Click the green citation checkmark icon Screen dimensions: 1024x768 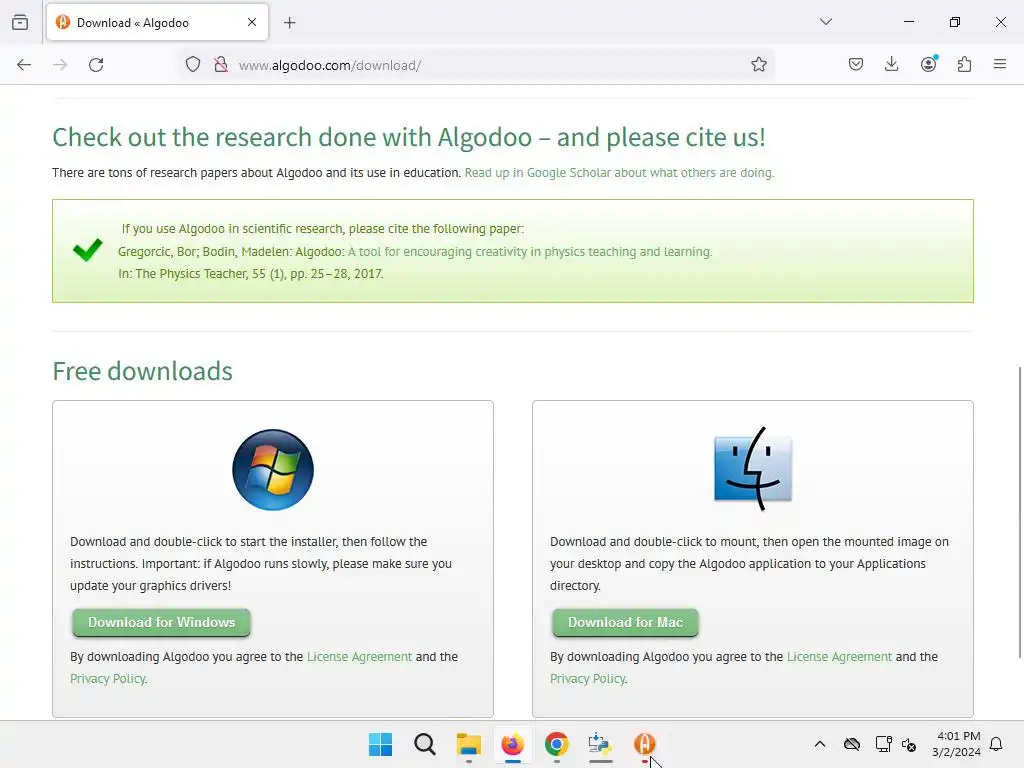pos(88,249)
